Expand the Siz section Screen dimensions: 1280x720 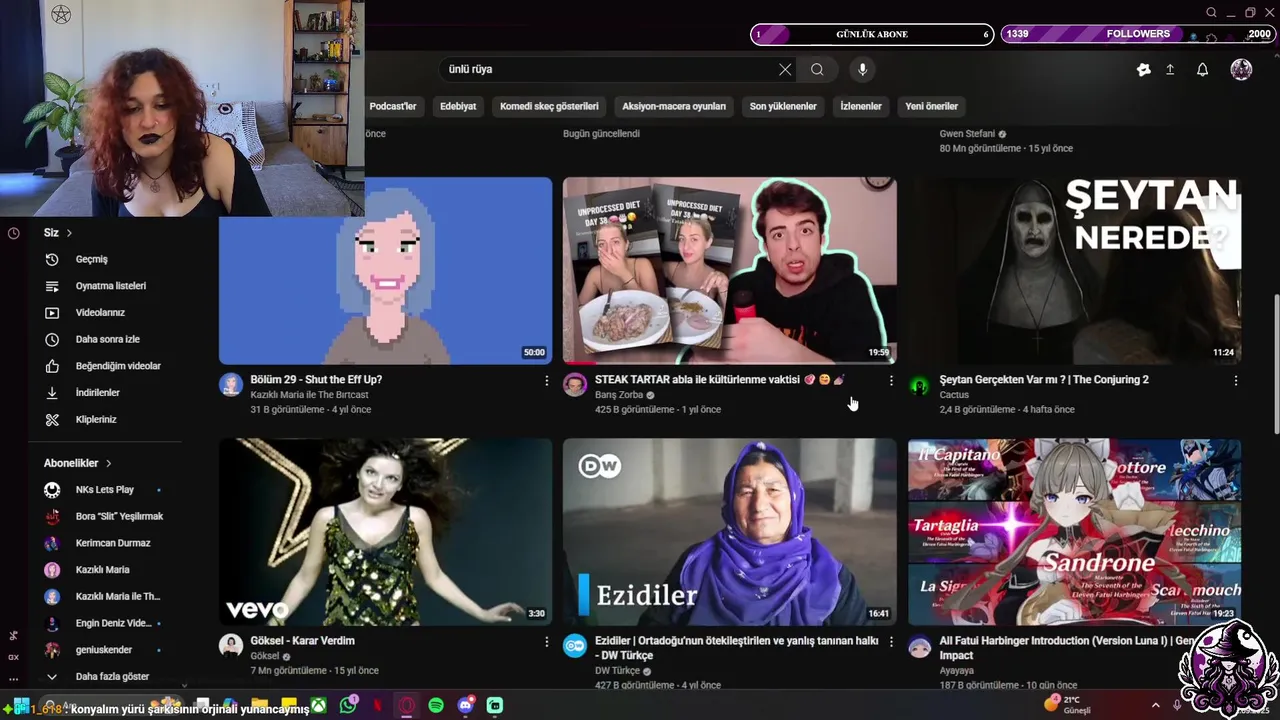[58, 233]
